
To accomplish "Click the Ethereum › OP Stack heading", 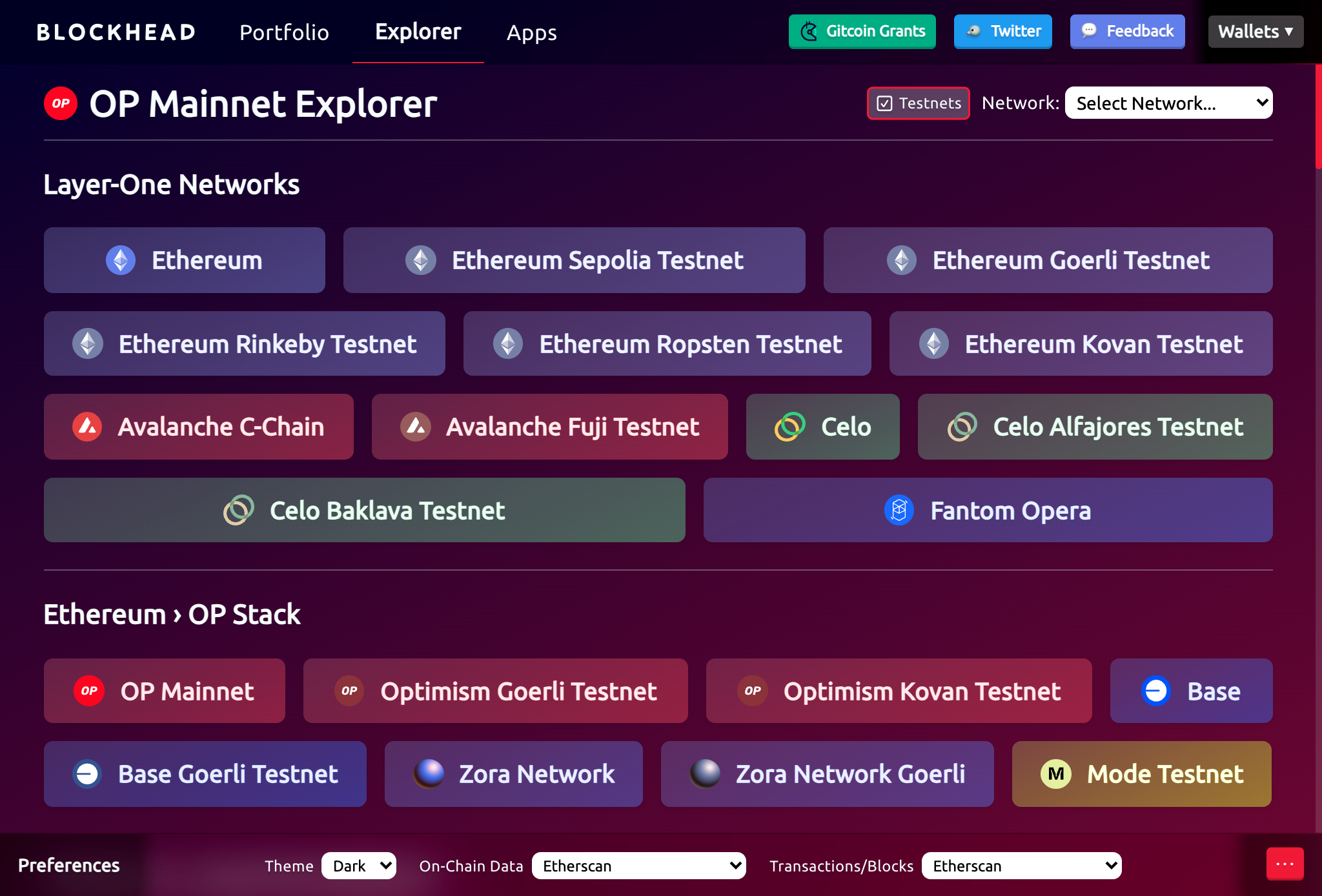I will tap(172, 614).
